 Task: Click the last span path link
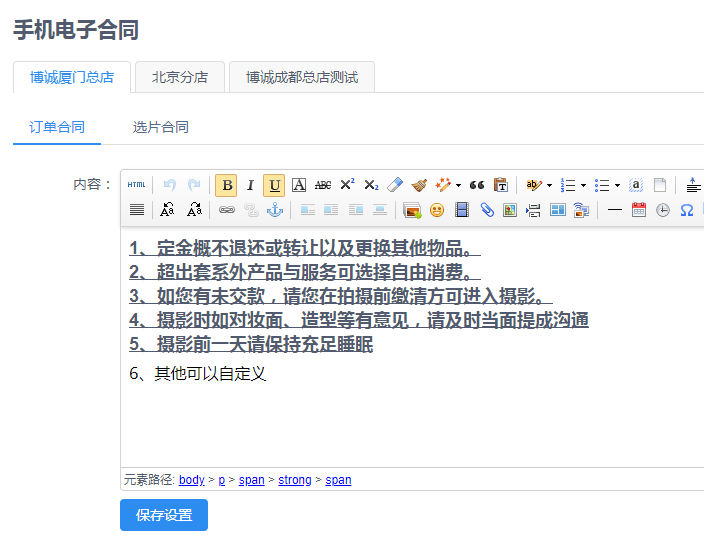(x=338, y=480)
